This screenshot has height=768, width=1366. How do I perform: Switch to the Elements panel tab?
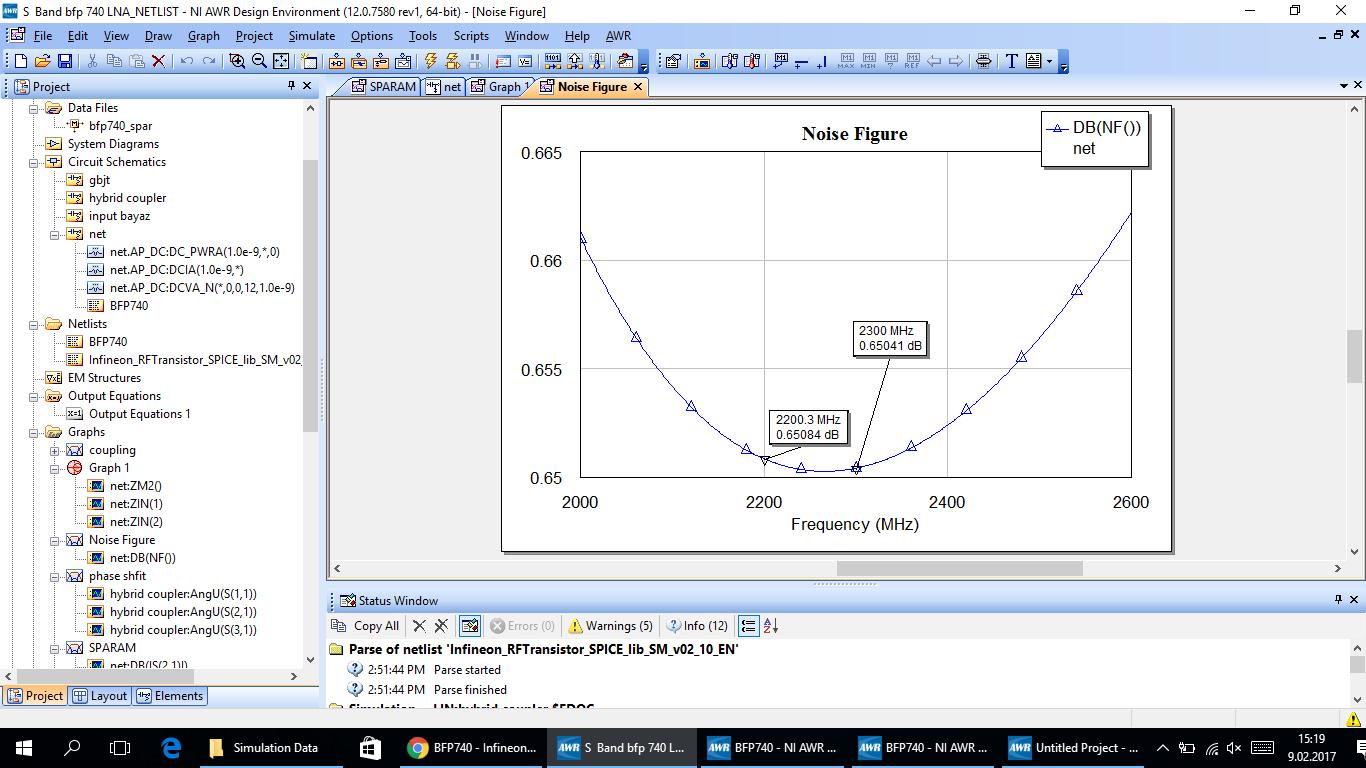tap(170, 696)
